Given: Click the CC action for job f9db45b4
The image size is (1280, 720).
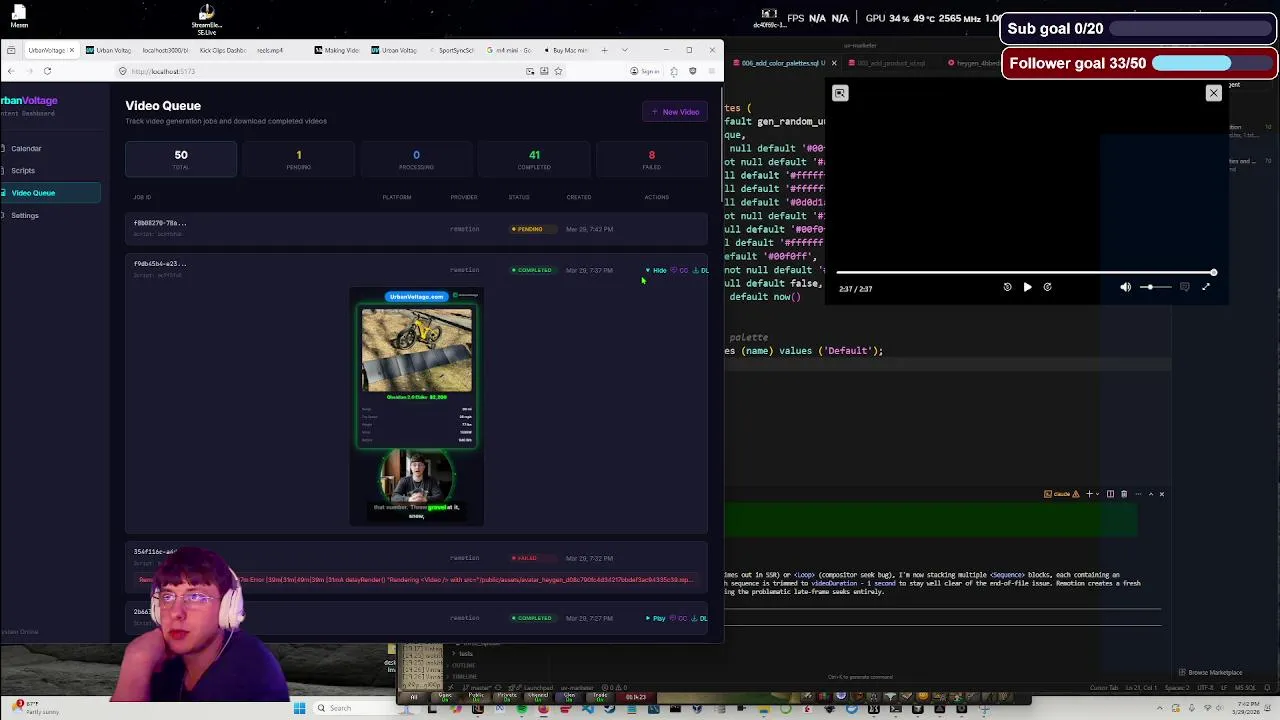Looking at the screenshot, I should click(x=680, y=270).
